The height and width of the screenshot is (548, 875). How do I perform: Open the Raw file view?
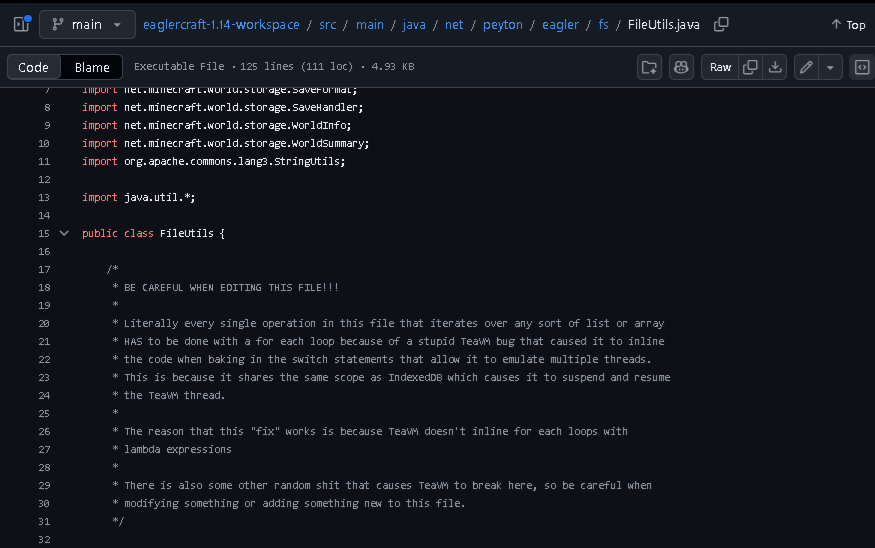[x=720, y=68]
